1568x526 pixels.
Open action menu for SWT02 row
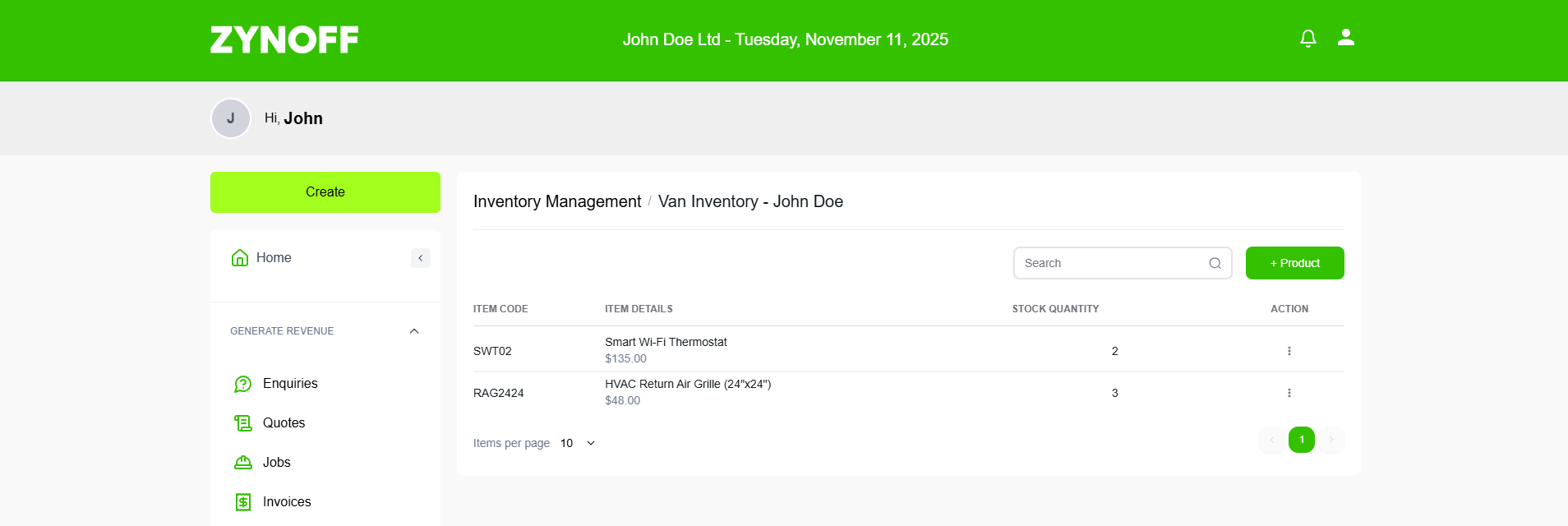click(x=1289, y=351)
